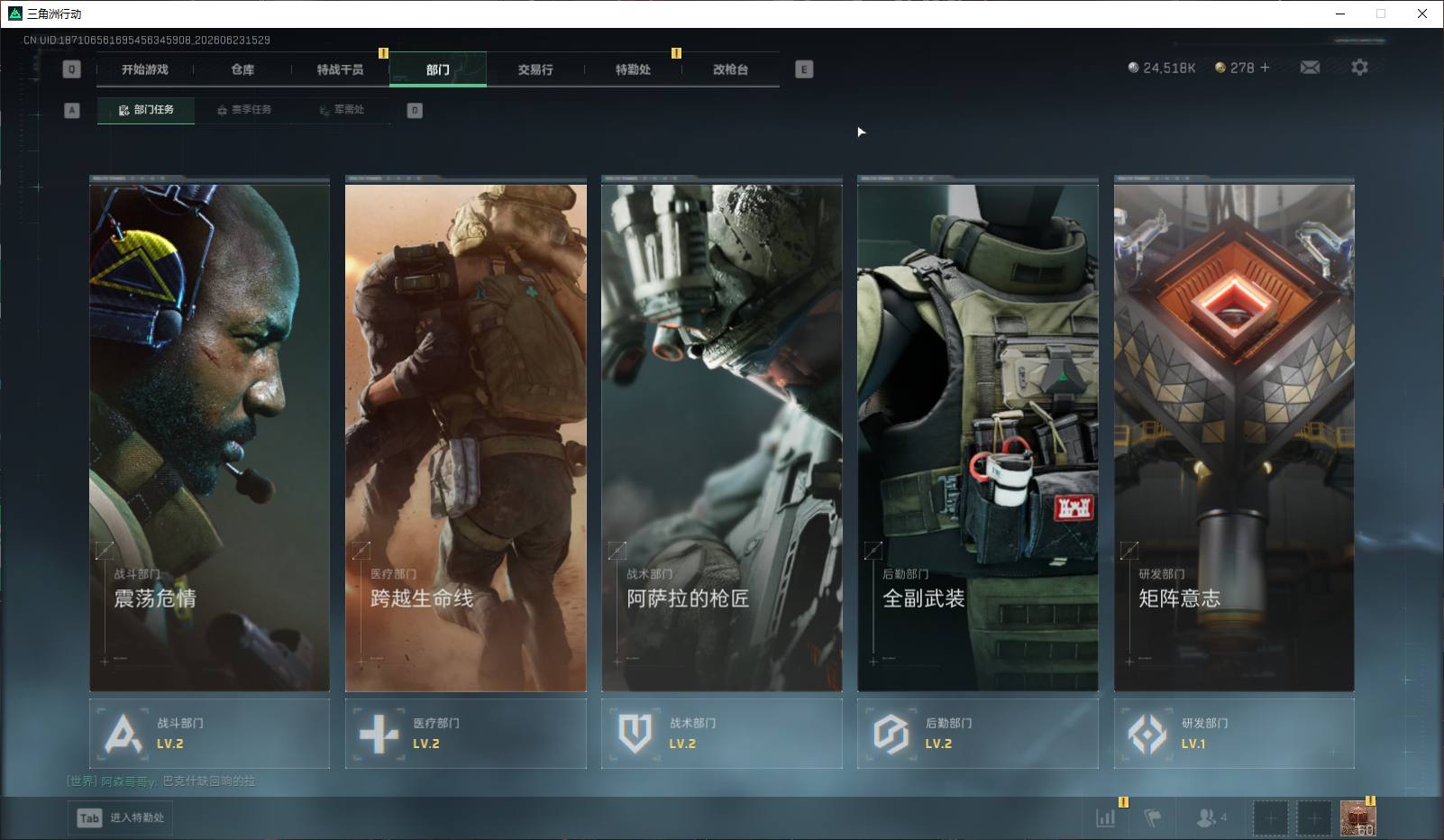Minimize the 三角洲行动 window
The width and height of the screenshot is (1444, 840).
[x=1340, y=14]
